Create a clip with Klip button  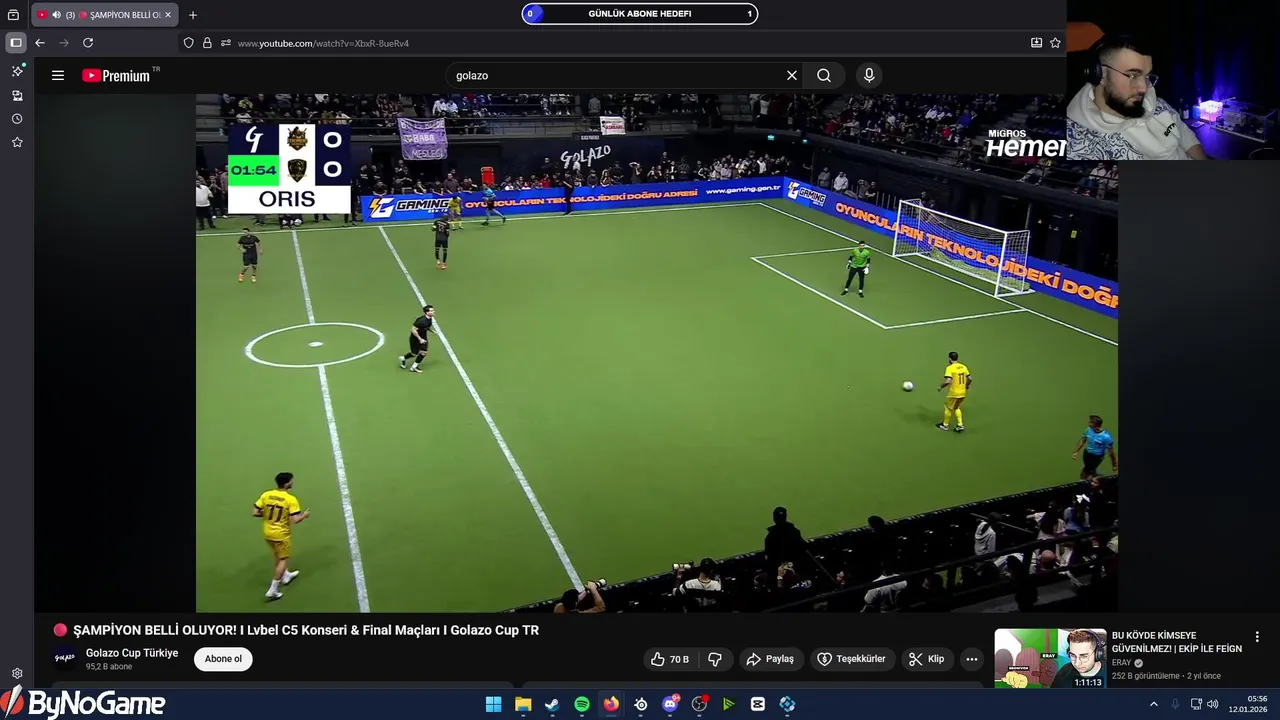click(926, 659)
